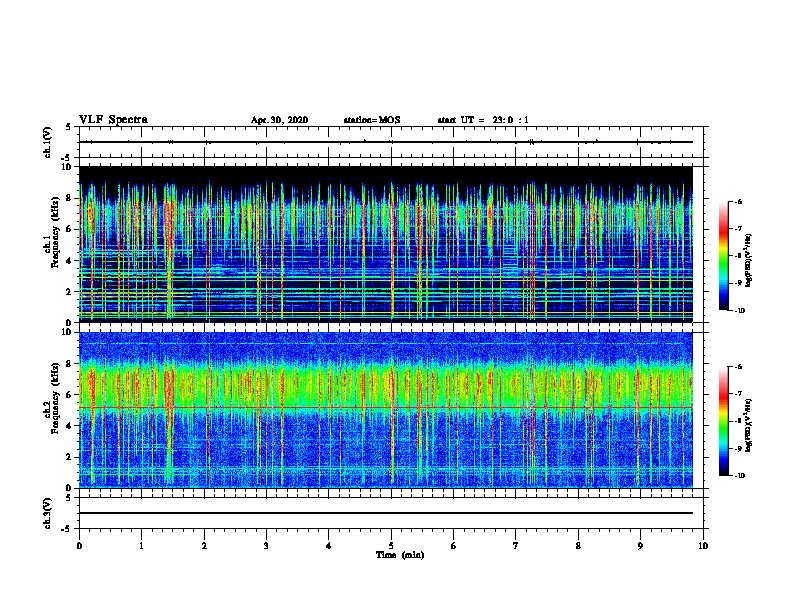
Task: Click the "2" frequency tick of ch.1 spectrogram
Action: (69, 291)
